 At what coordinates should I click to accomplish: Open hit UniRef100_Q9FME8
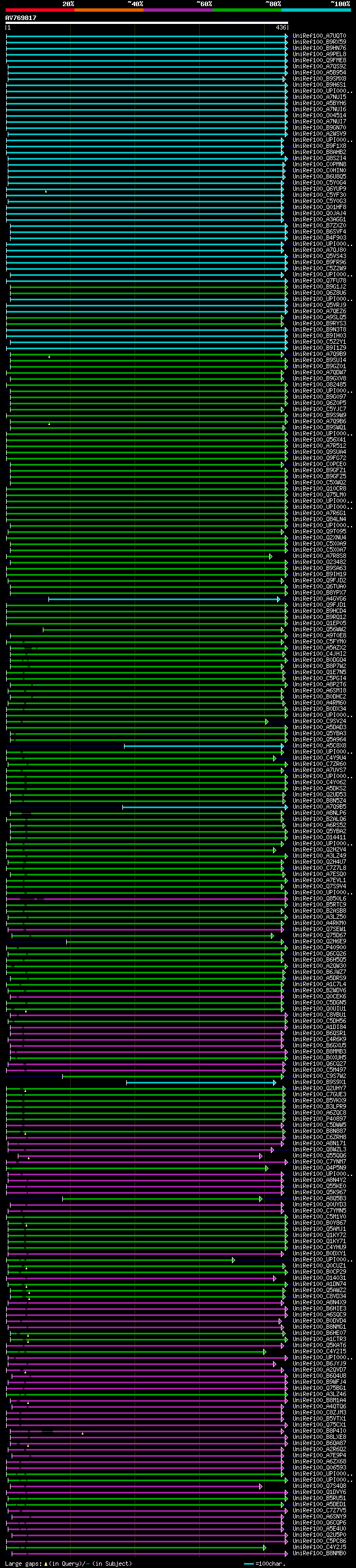click(x=319, y=60)
